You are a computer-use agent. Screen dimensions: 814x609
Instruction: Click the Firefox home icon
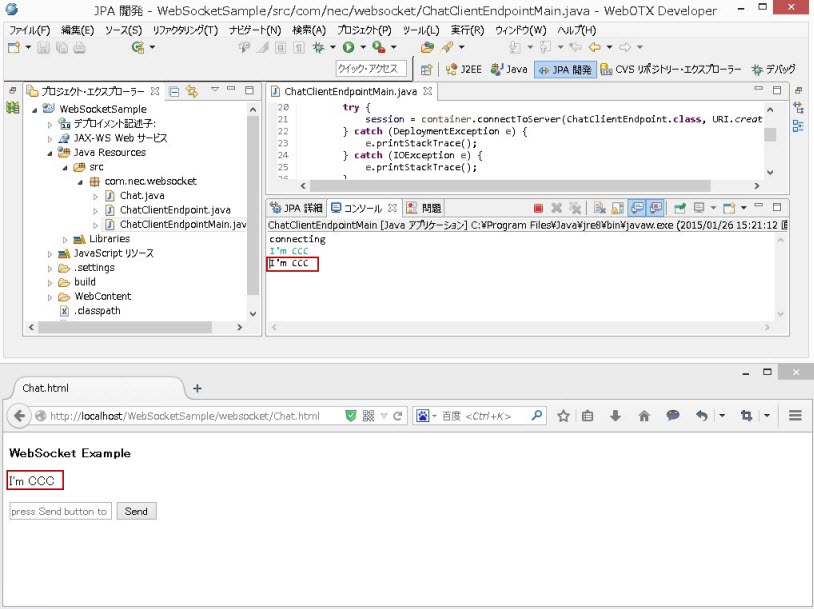tap(645, 415)
